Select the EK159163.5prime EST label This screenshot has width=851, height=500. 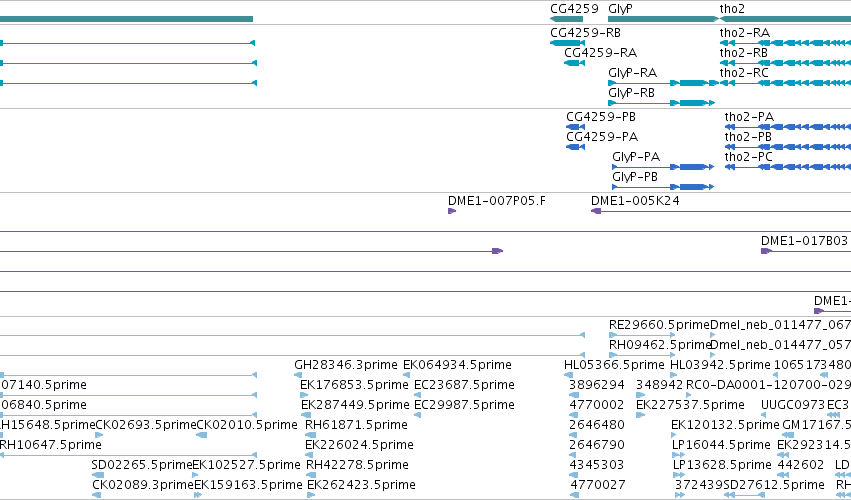248,485
